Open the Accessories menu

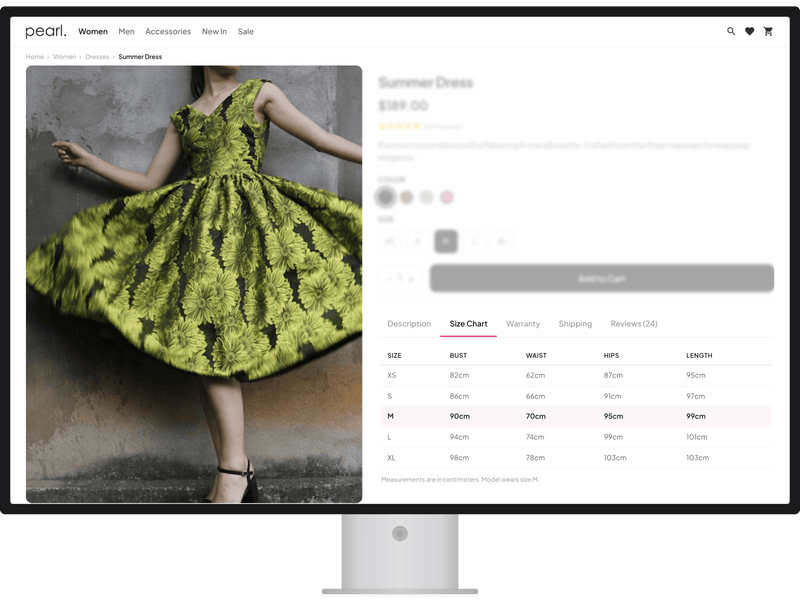tap(166, 31)
